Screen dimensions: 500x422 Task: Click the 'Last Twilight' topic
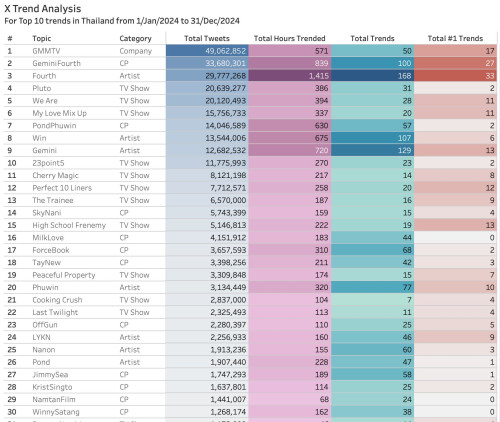55,312
